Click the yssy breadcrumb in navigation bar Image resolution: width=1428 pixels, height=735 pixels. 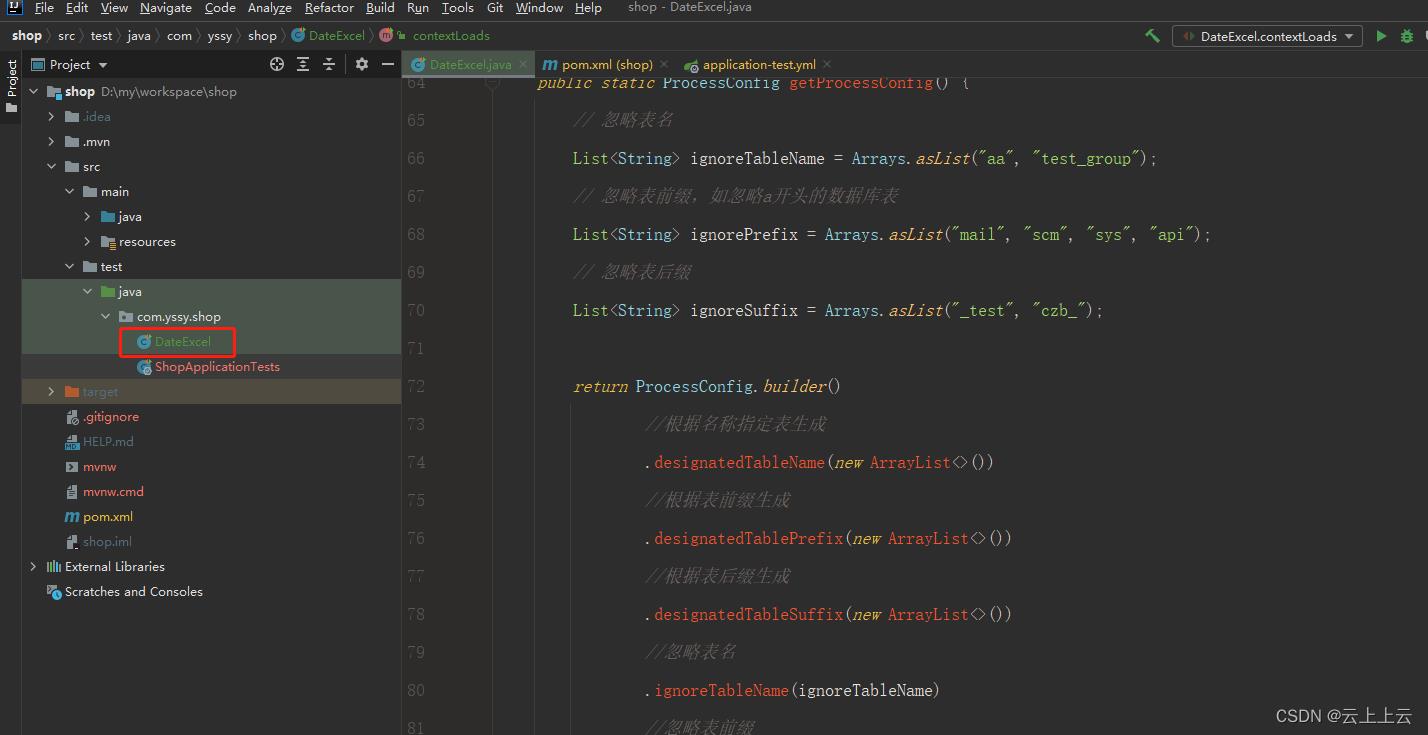(x=219, y=36)
